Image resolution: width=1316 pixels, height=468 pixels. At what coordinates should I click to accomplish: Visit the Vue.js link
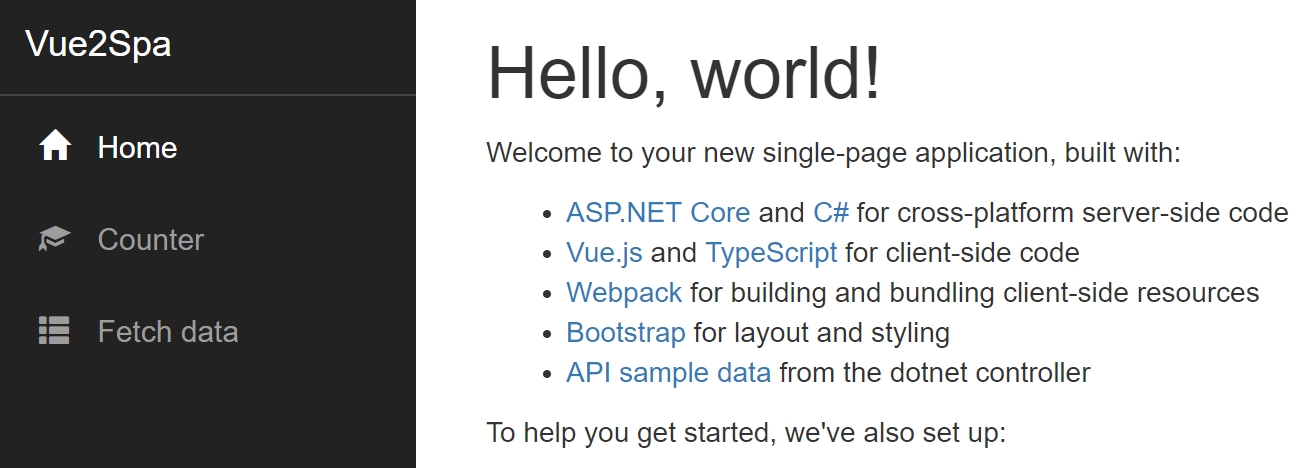point(604,253)
